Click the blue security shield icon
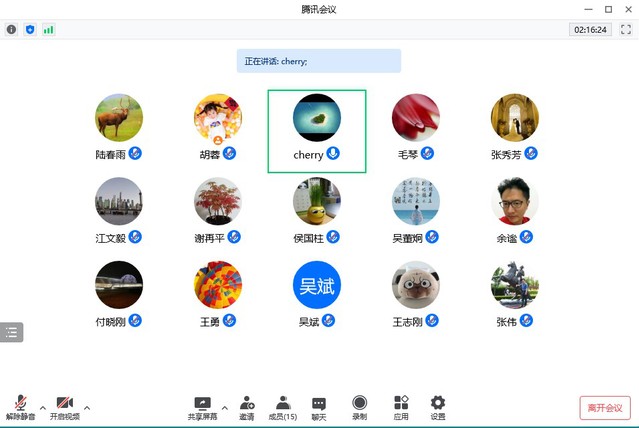Screen dimensions: 639x428 point(30,30)
